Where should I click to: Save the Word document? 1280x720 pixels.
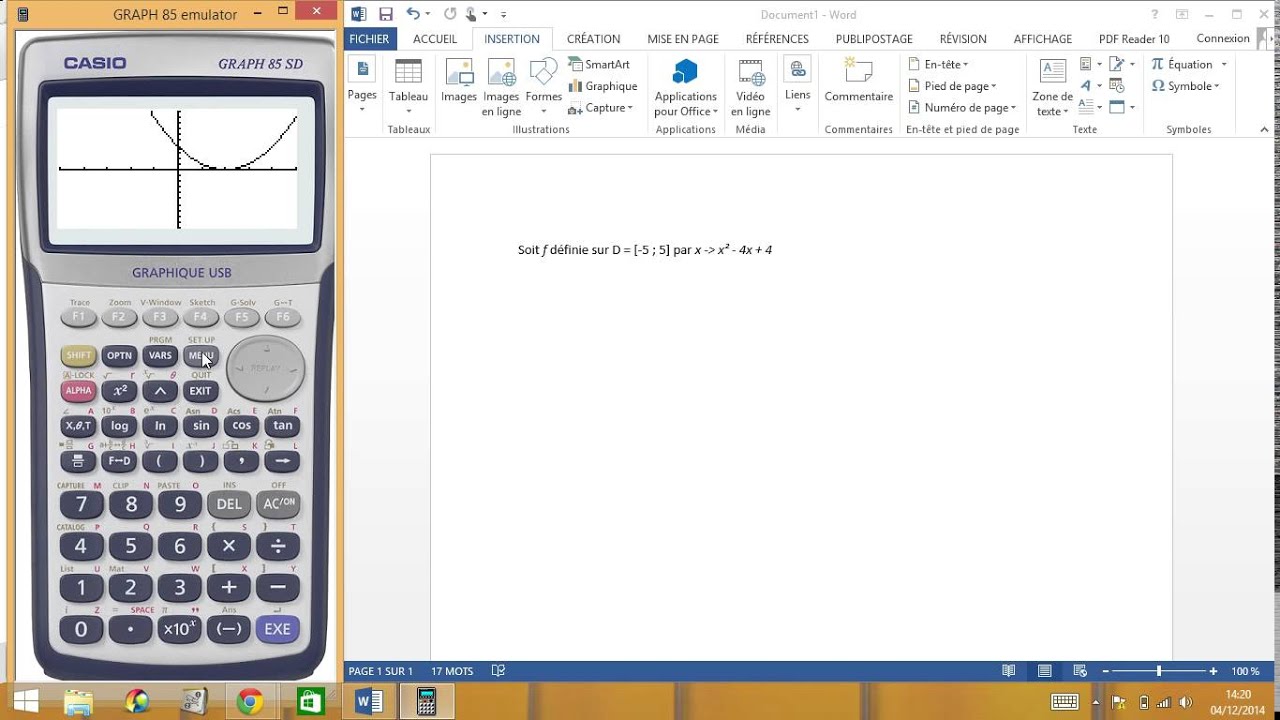tap(385, 14)
